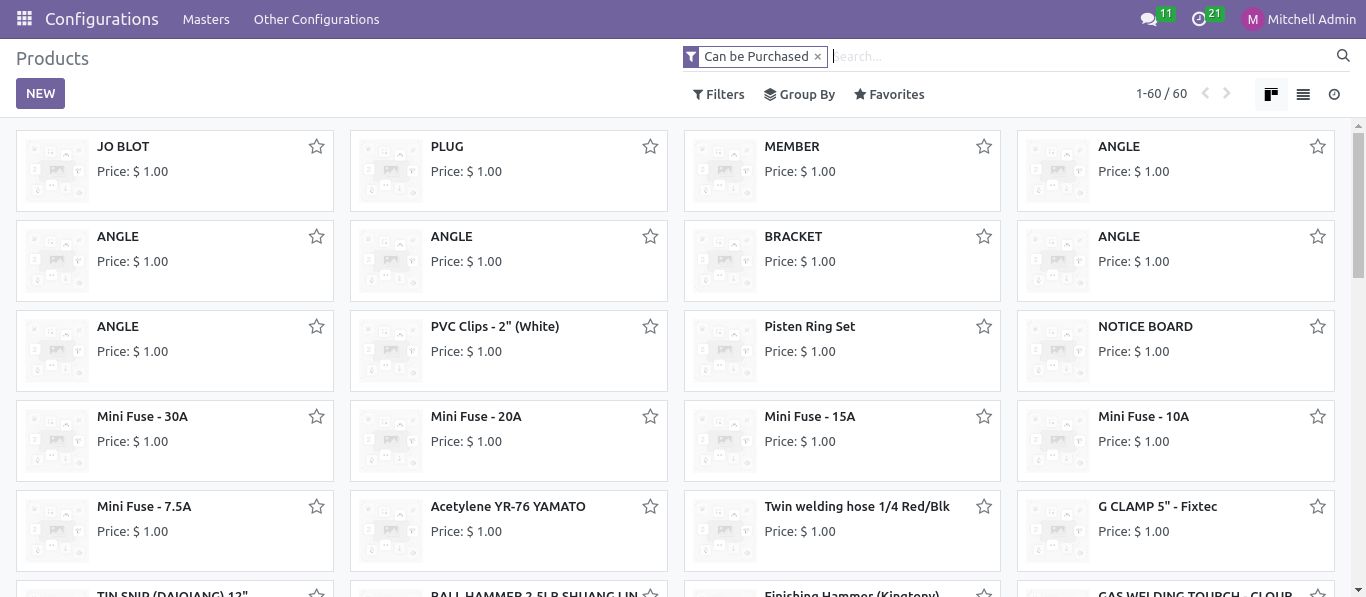Go to next page of products
Viewport: 1366px width, 597px height.
click(1227, 94)
